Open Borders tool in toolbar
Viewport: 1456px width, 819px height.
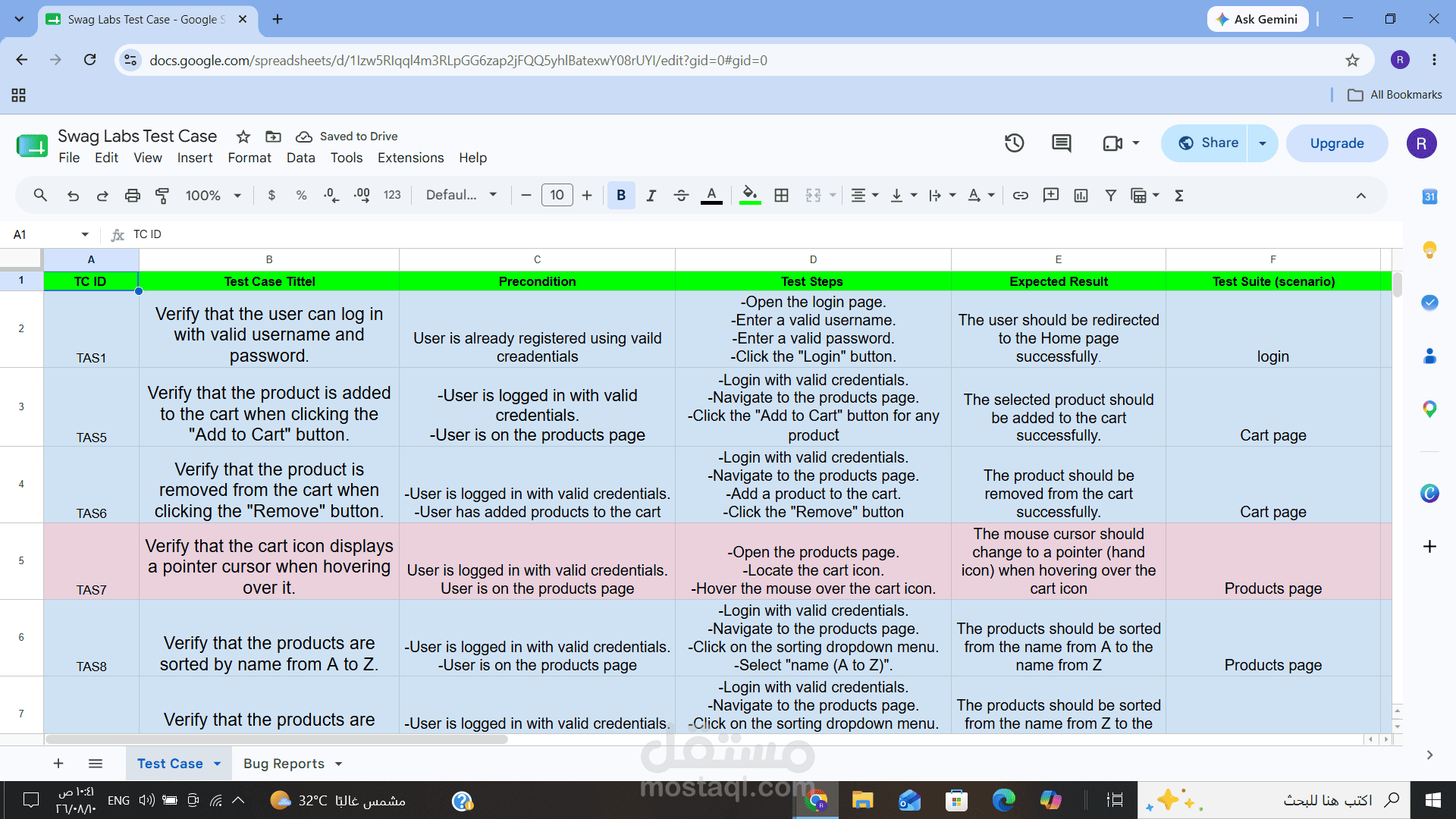click(x=781, y=196)
